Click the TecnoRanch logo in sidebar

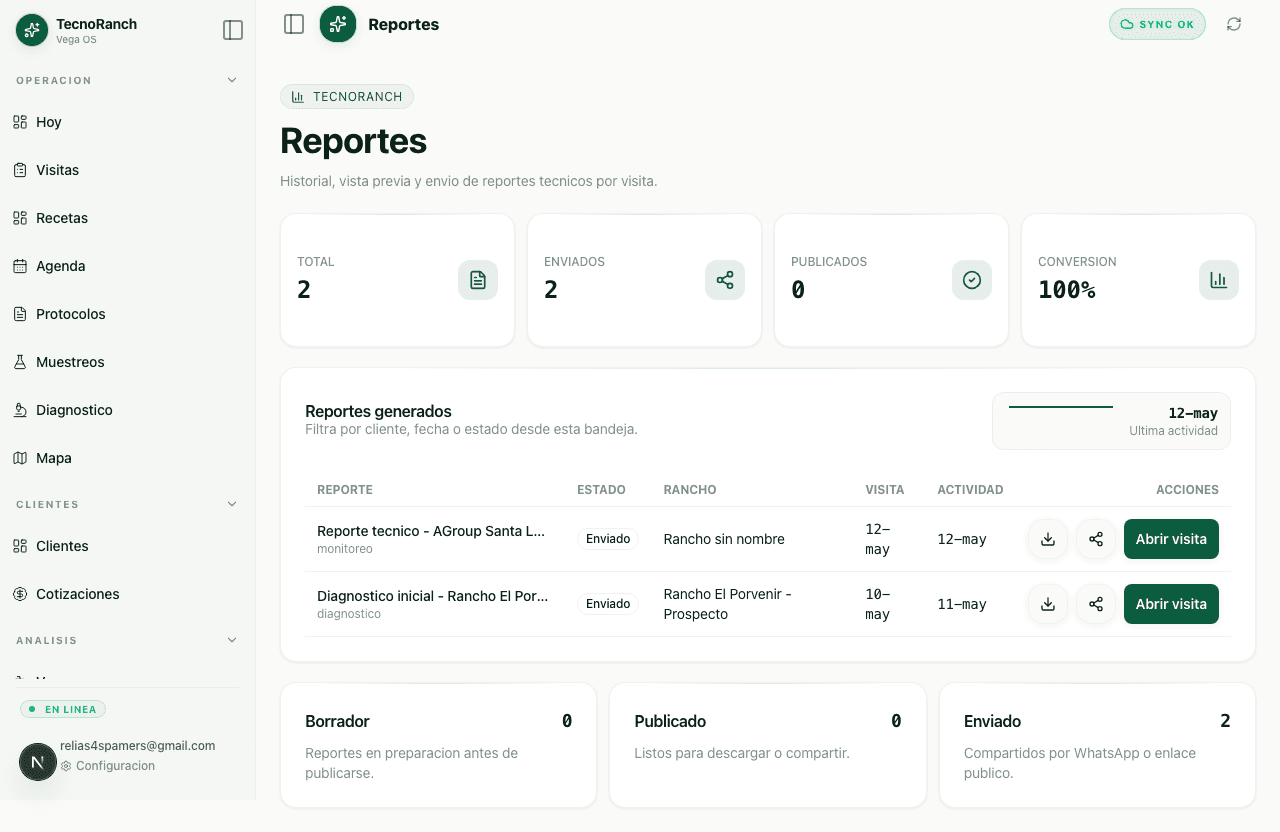click(32, 30)
